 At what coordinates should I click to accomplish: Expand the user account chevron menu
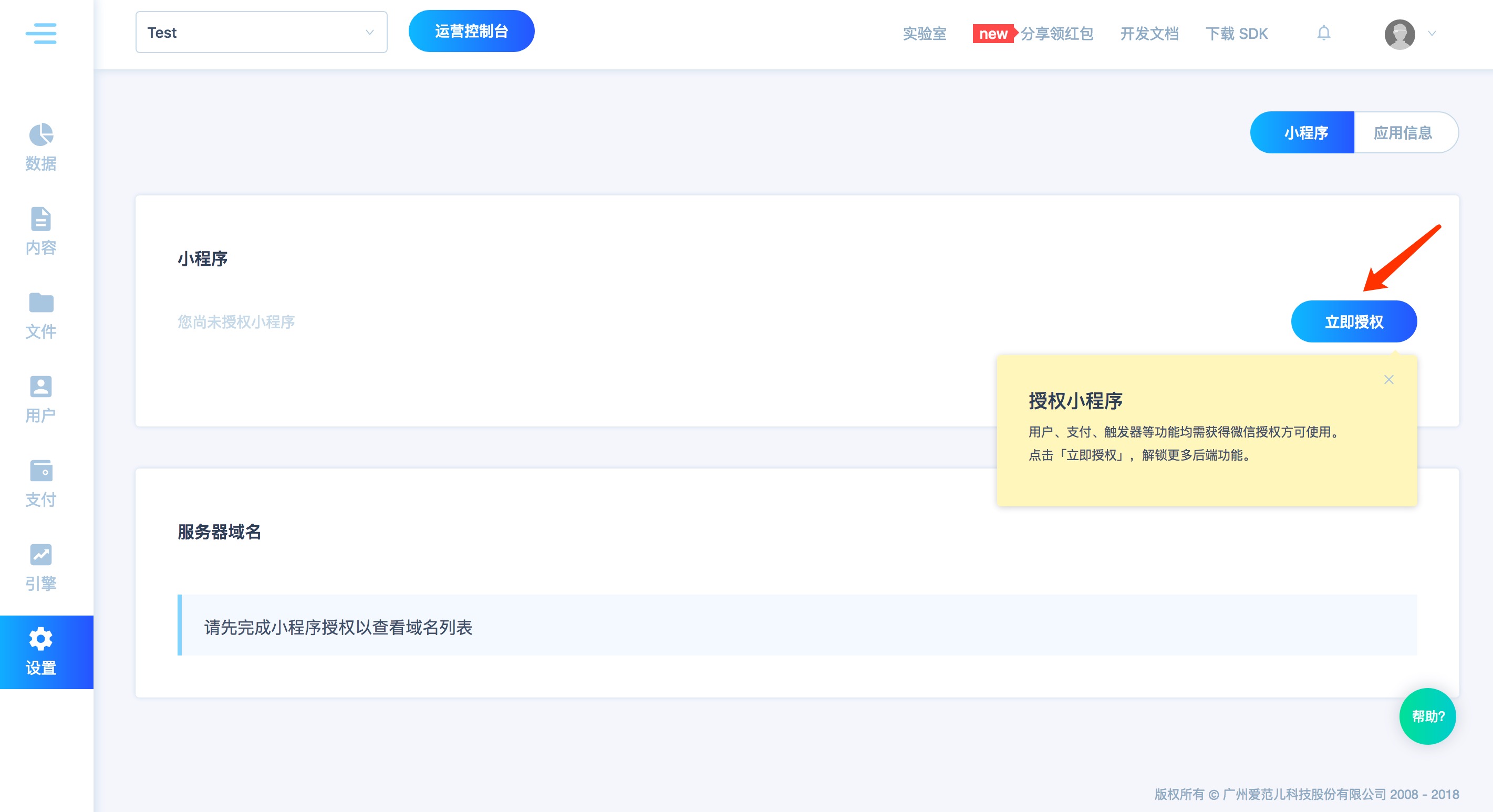tap(1432, 34)
